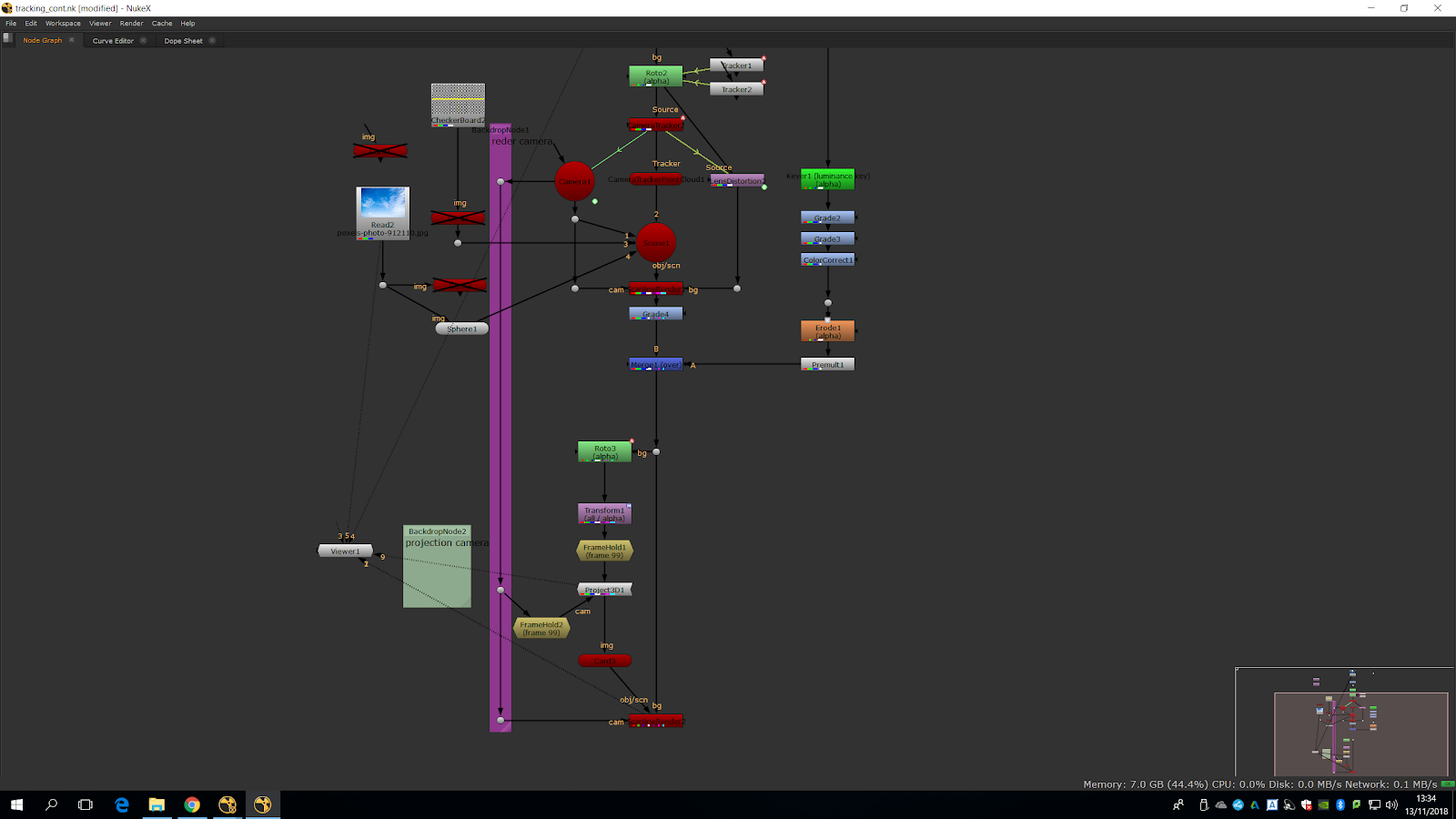Select the Erode1 alpha node
The height and width of the screenshot is (819, 1456).
pyautogui.click(x=827, y=331)
